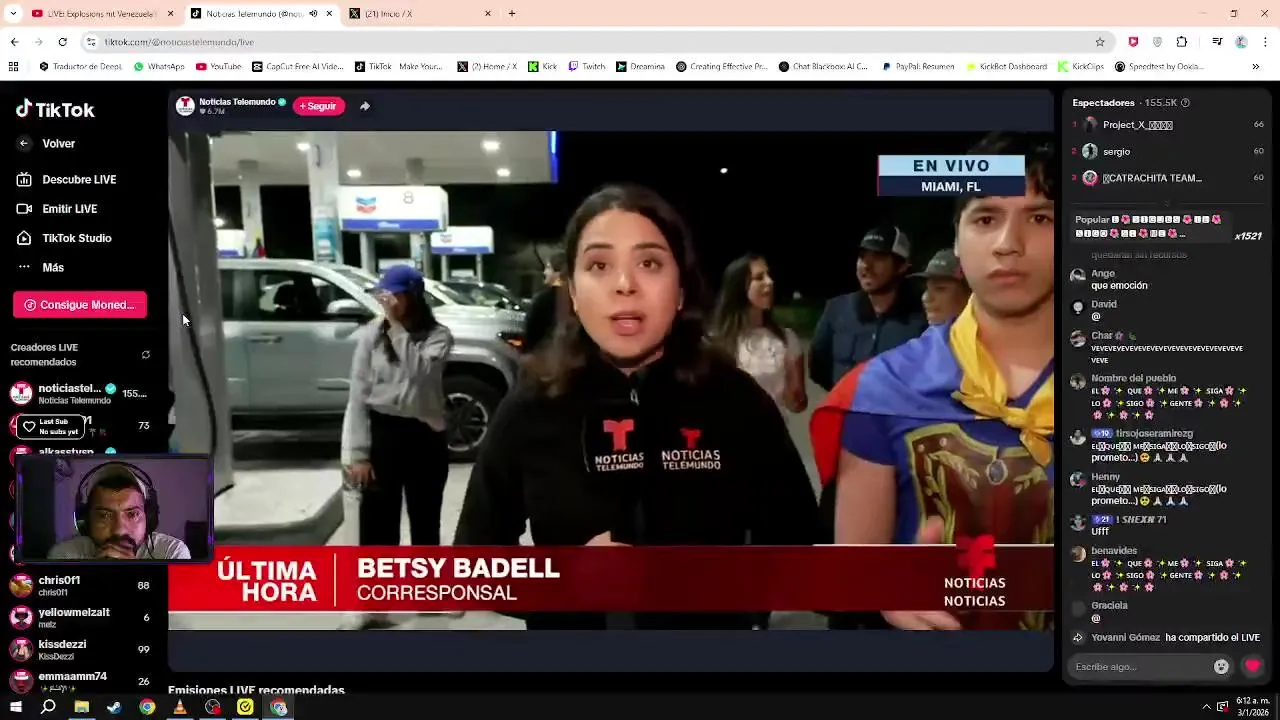The width and height of the screenshot is (1280, 720).
Task: Open Chrome apps grid in bookmarks bar
Action: [x=13, y=67]
